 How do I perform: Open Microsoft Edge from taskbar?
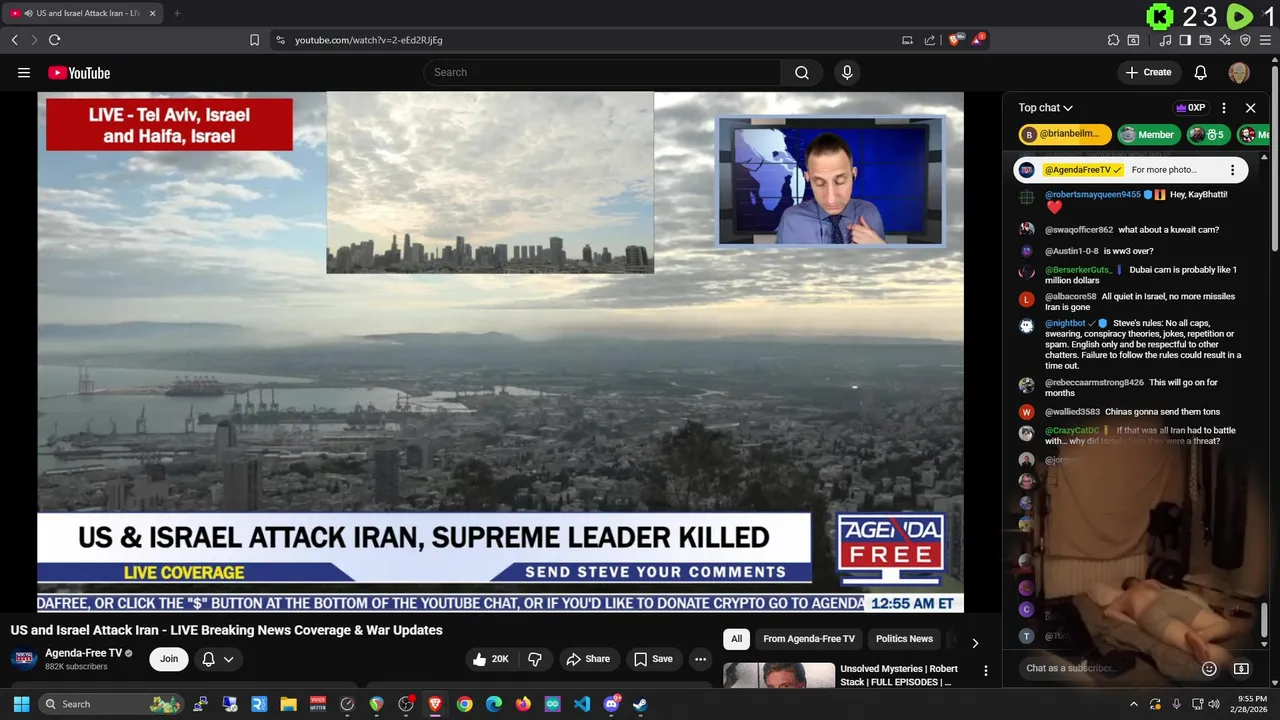point(494,704)
